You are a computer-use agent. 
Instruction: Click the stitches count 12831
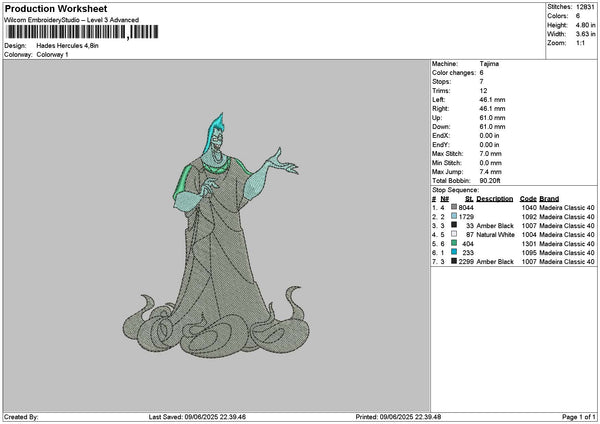click(585, 7)
